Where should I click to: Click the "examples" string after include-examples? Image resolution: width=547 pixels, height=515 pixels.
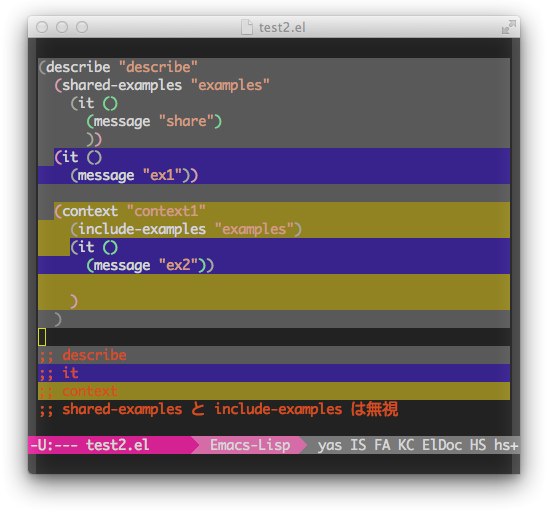point(254,229)
